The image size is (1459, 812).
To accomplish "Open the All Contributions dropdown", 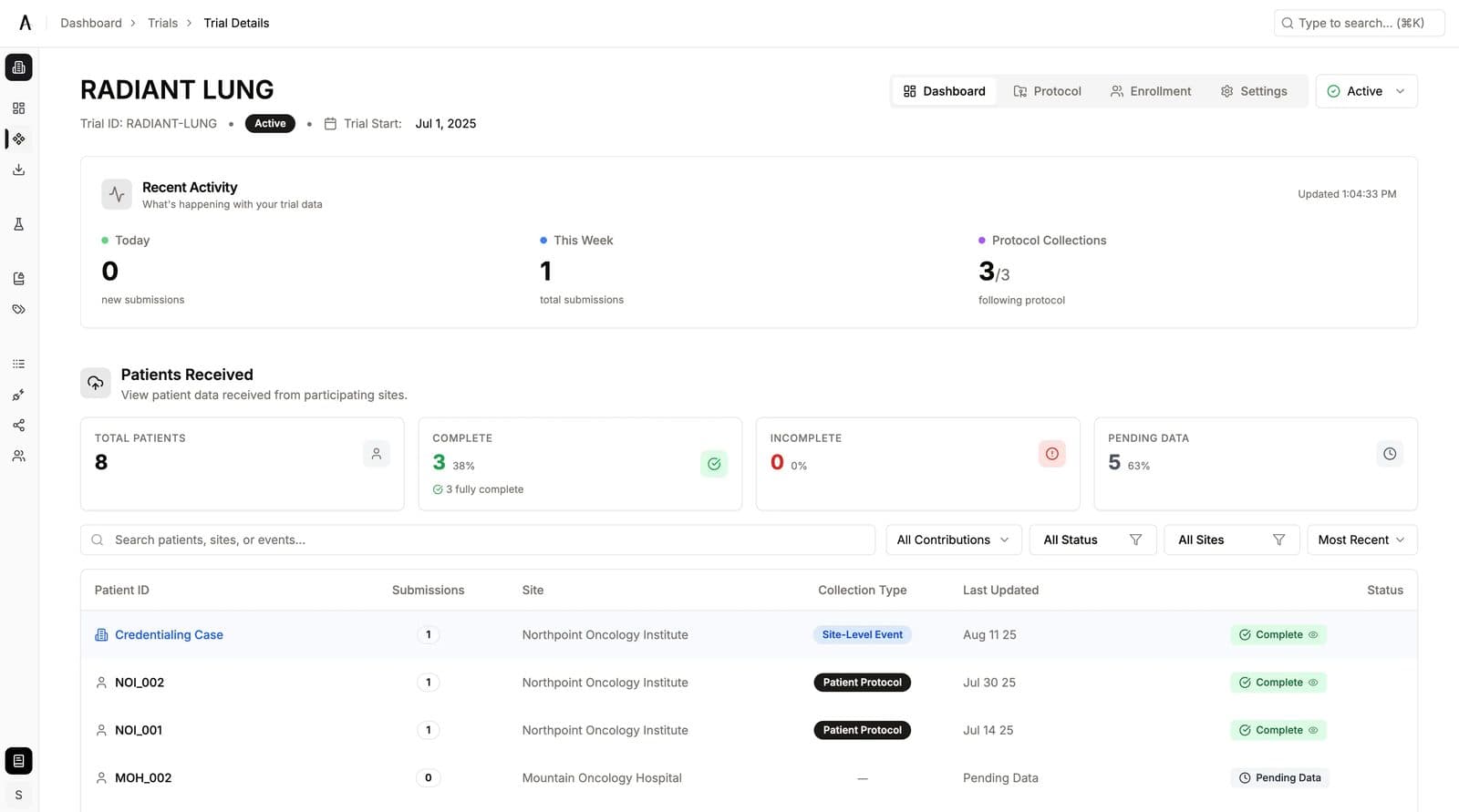I will point(953,540).
